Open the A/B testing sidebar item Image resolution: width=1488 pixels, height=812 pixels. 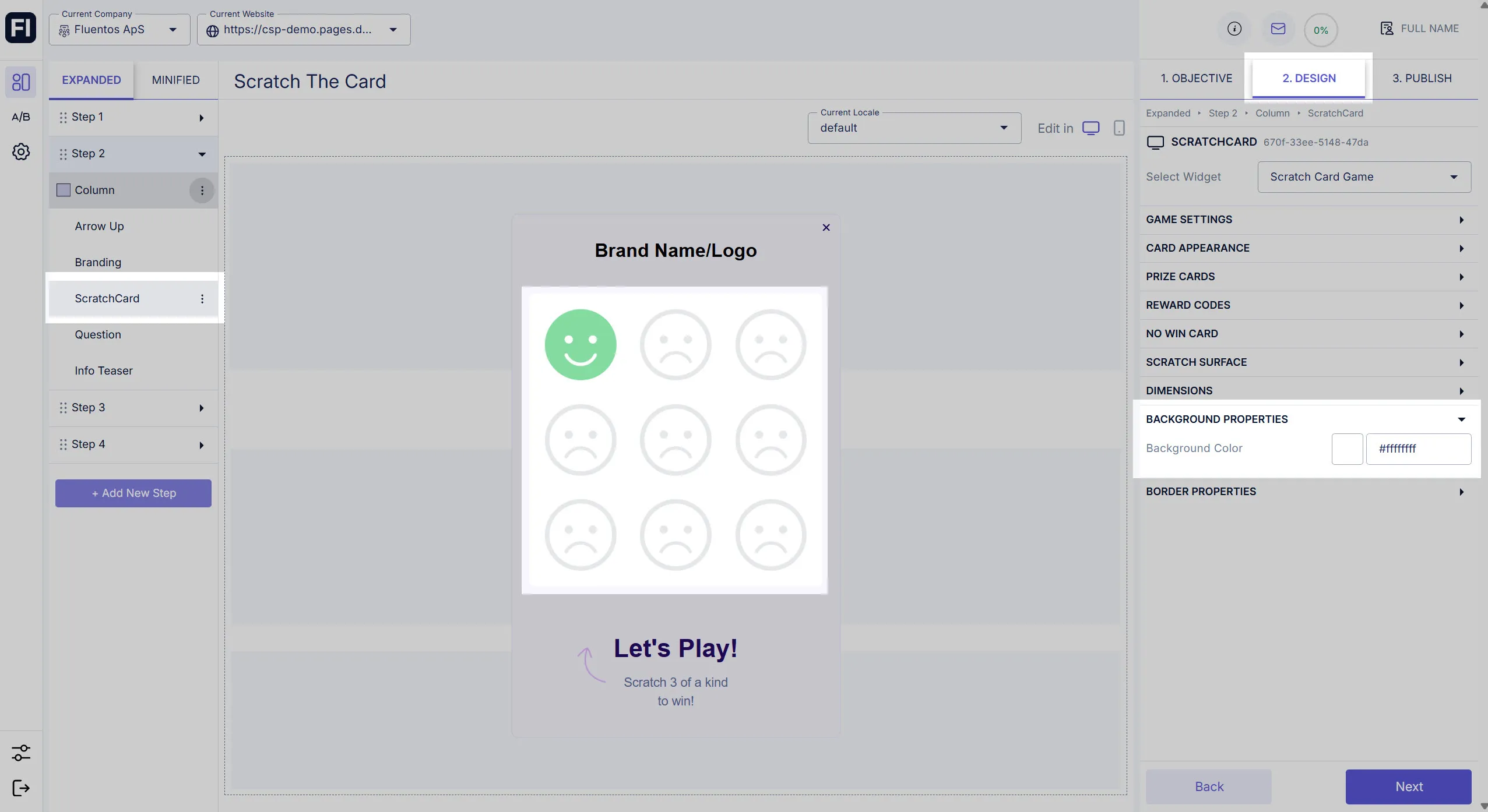pyautogui.click(x=21, y=117)
